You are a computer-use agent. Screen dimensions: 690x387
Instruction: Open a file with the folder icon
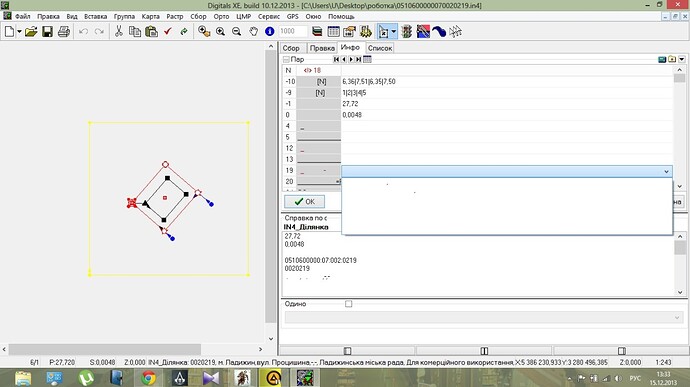point(31,32)
